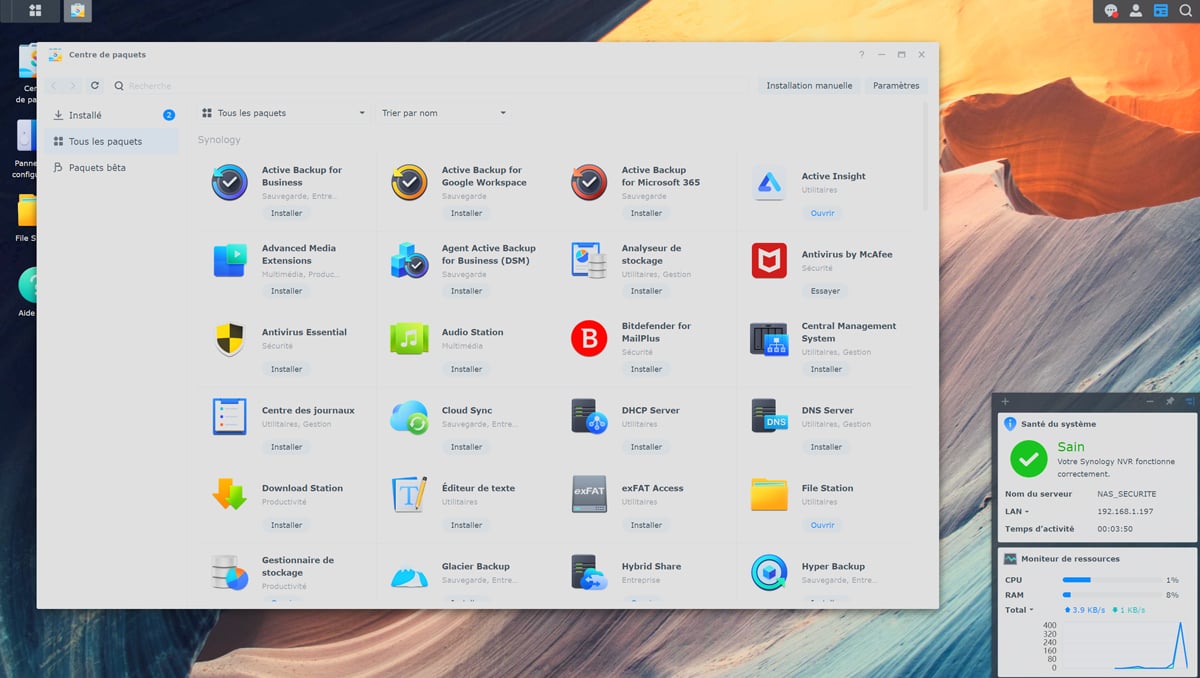Pin the system health widget

1170,401
